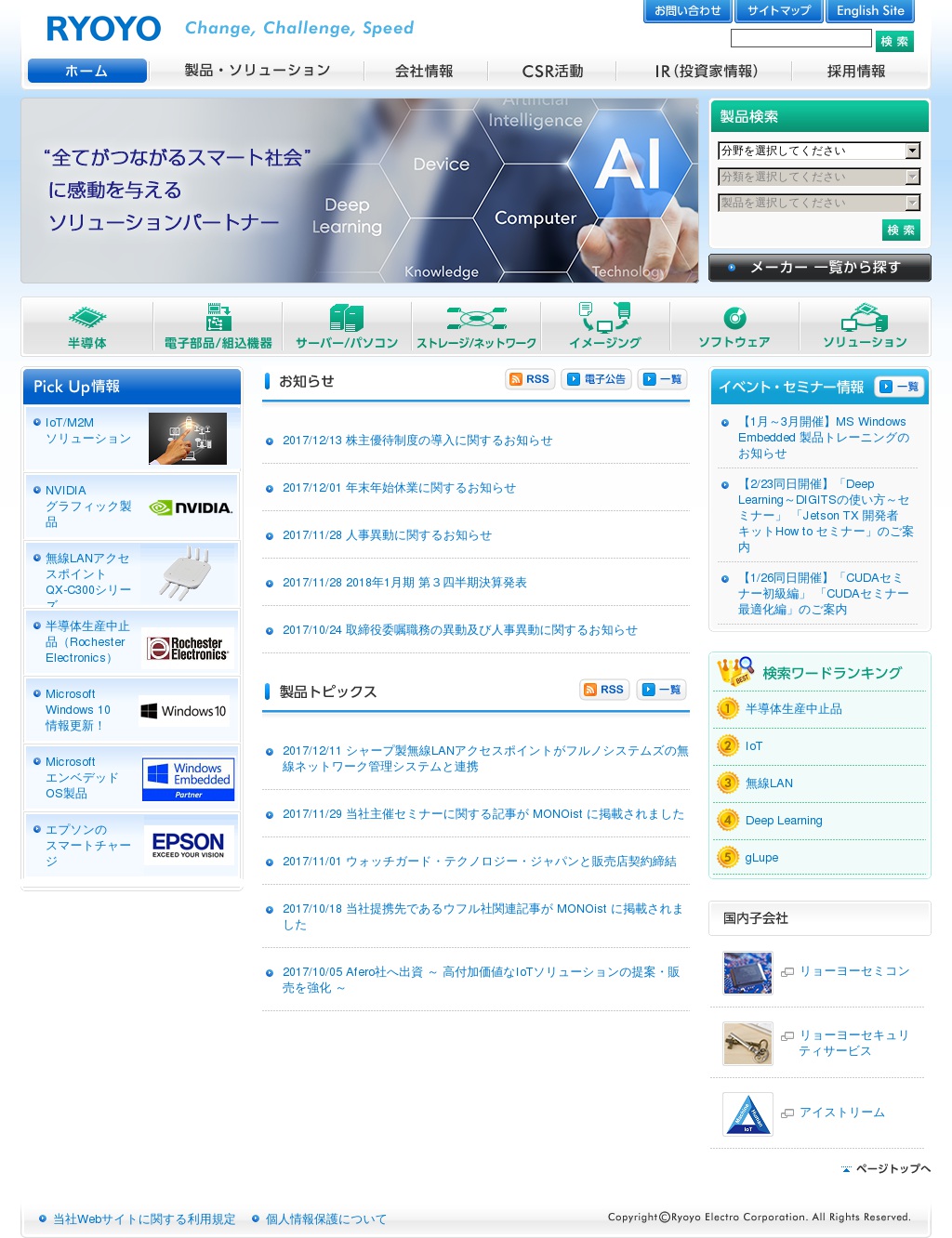Open CSR活動 menu
The image size is (952, 1238).
coord(552,71)
